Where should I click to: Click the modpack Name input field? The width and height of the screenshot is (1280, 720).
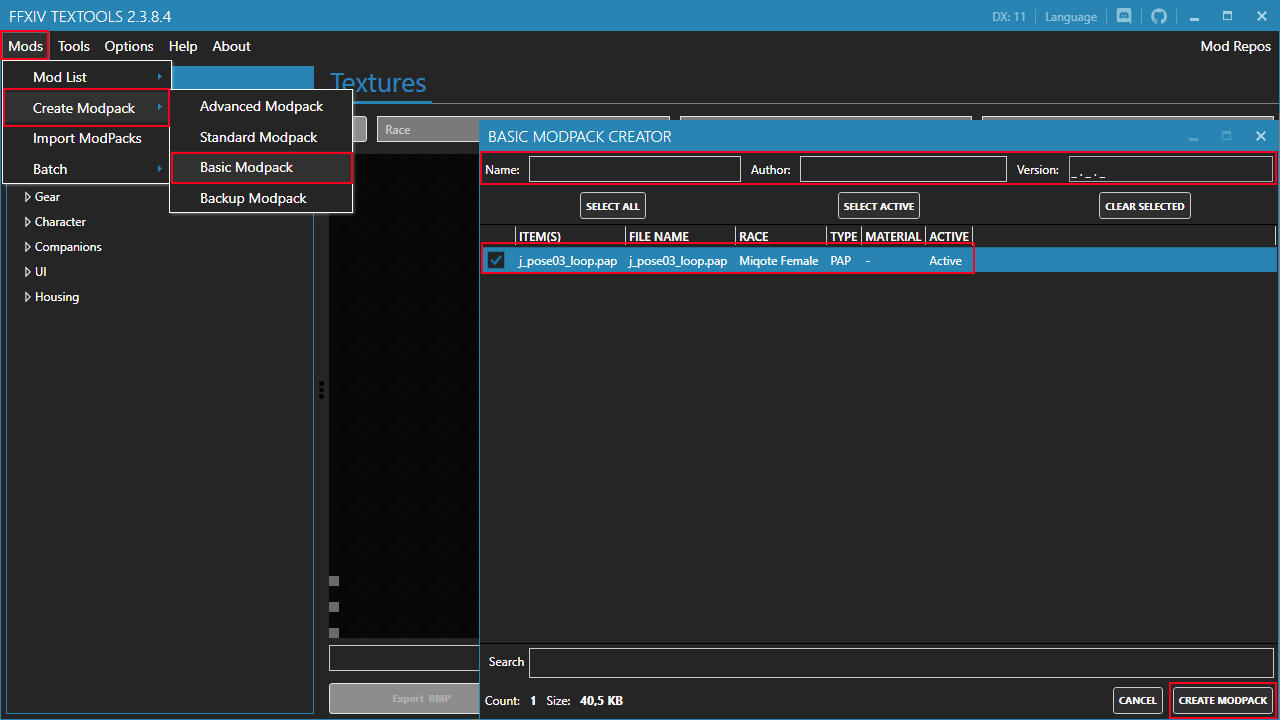point(634,169)
